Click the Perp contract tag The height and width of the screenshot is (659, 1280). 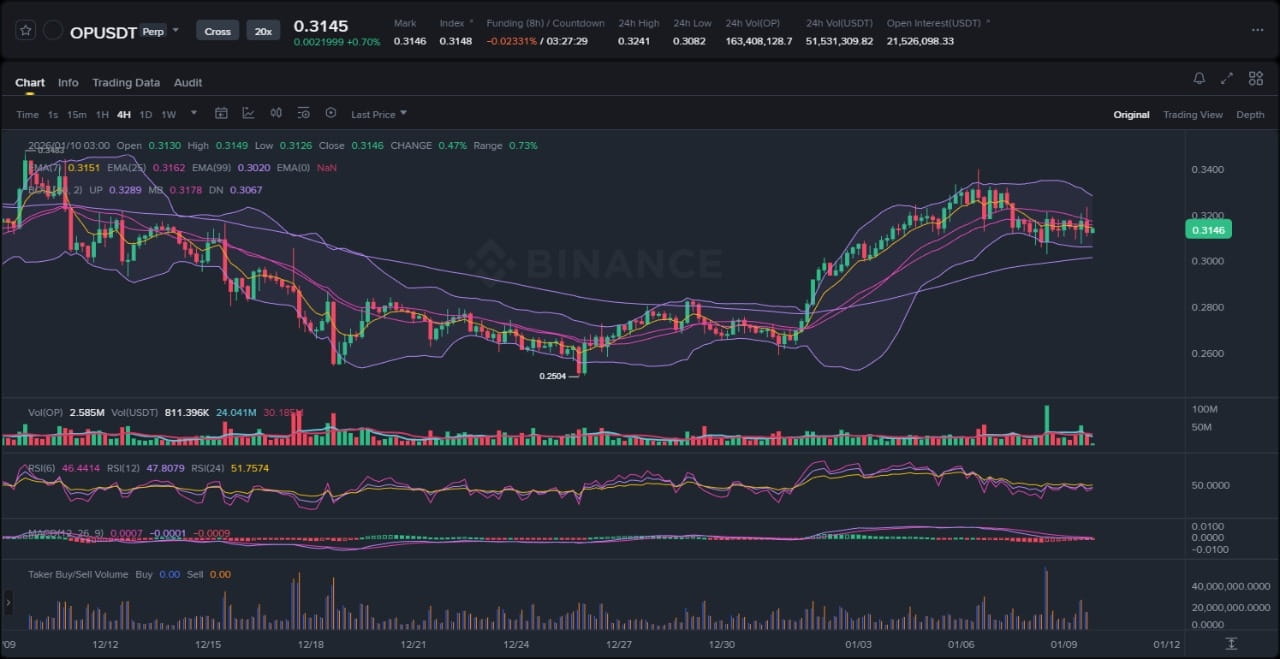153,31
